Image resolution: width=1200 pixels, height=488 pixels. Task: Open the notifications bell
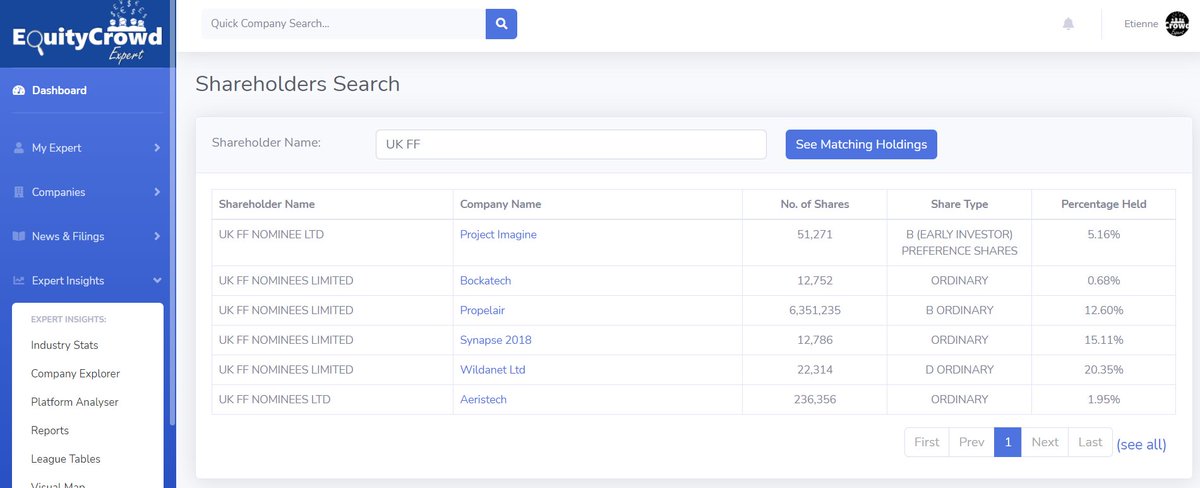pos(1068,24)
